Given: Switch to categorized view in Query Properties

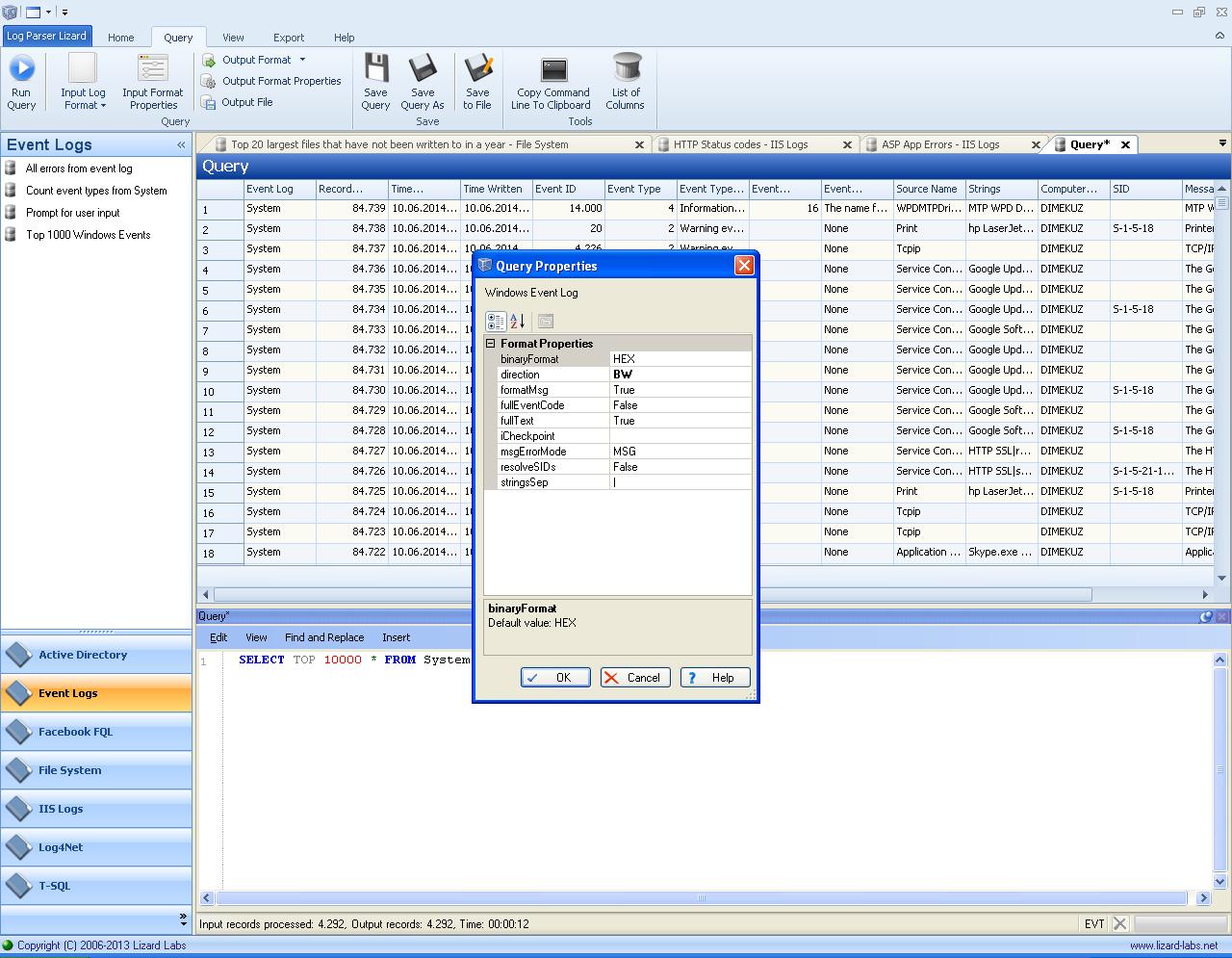Looking at the screenshot, I should [496, 322].
